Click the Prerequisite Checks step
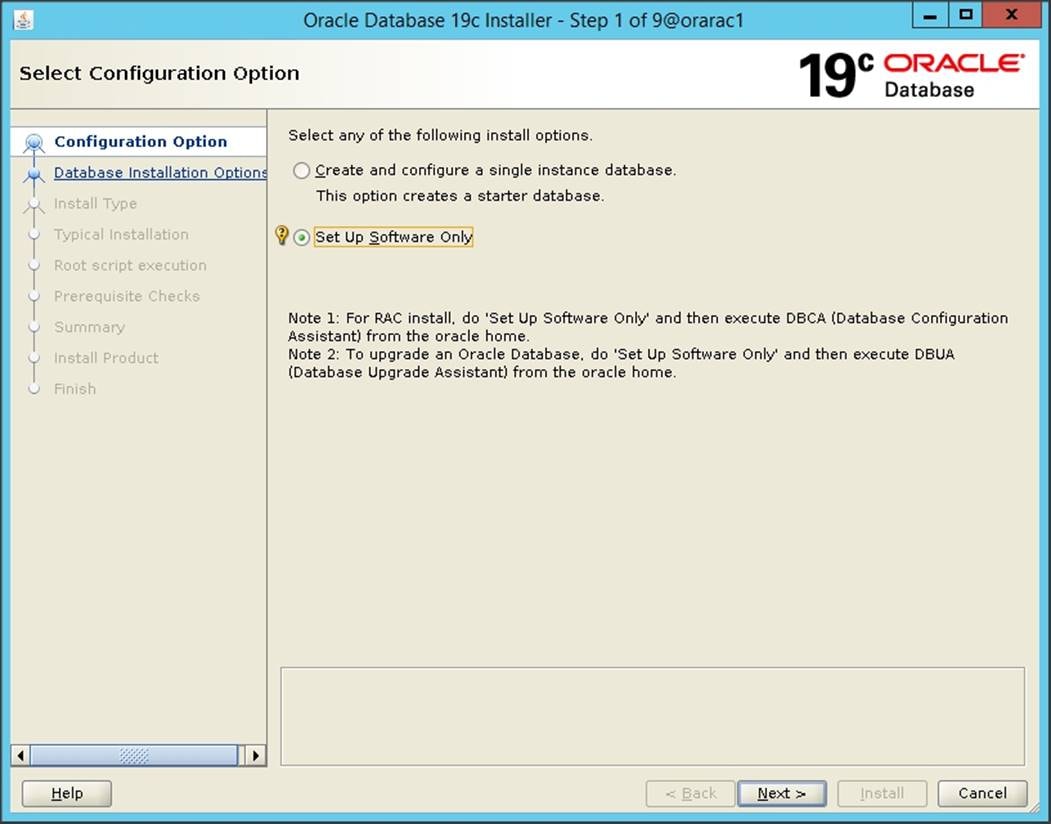This screenshot has width=1051, height=824. tap(127, 296)
